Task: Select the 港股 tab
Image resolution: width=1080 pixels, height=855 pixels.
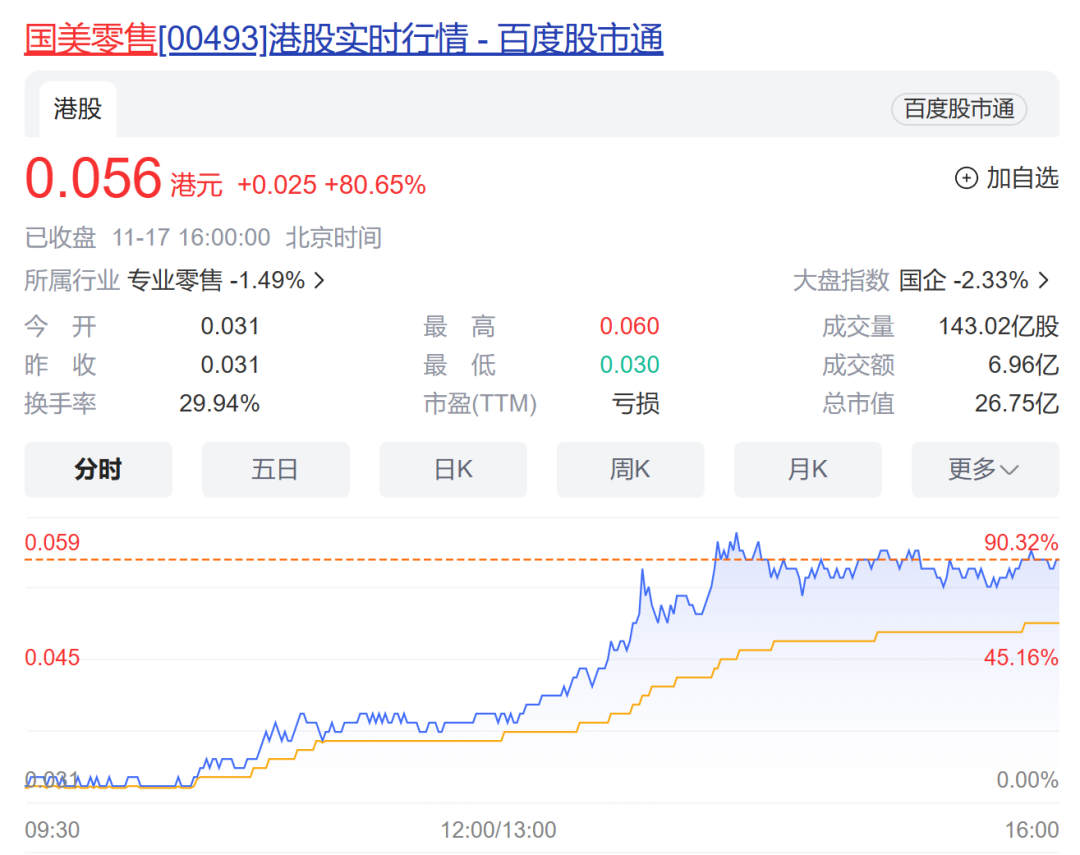Action: click(78, 109)
